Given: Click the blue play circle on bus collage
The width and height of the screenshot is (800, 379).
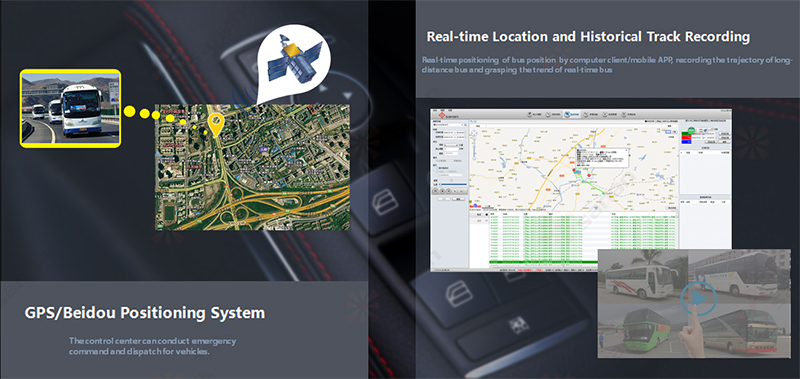Looking at the screenshot, I should click(698, 298).
